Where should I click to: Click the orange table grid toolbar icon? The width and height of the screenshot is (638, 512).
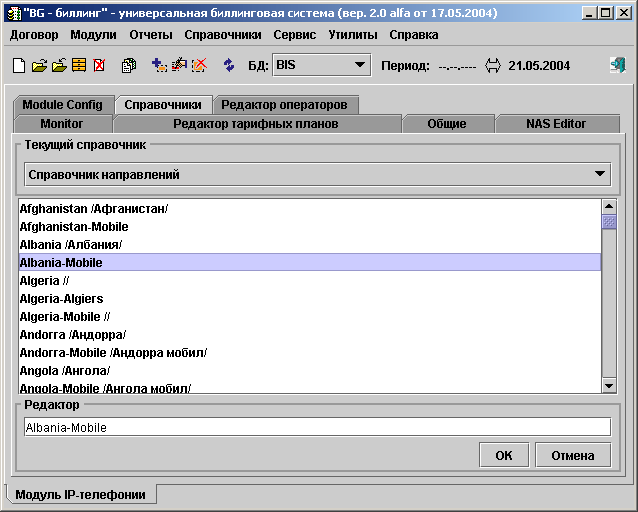click(x=79, y=66)
